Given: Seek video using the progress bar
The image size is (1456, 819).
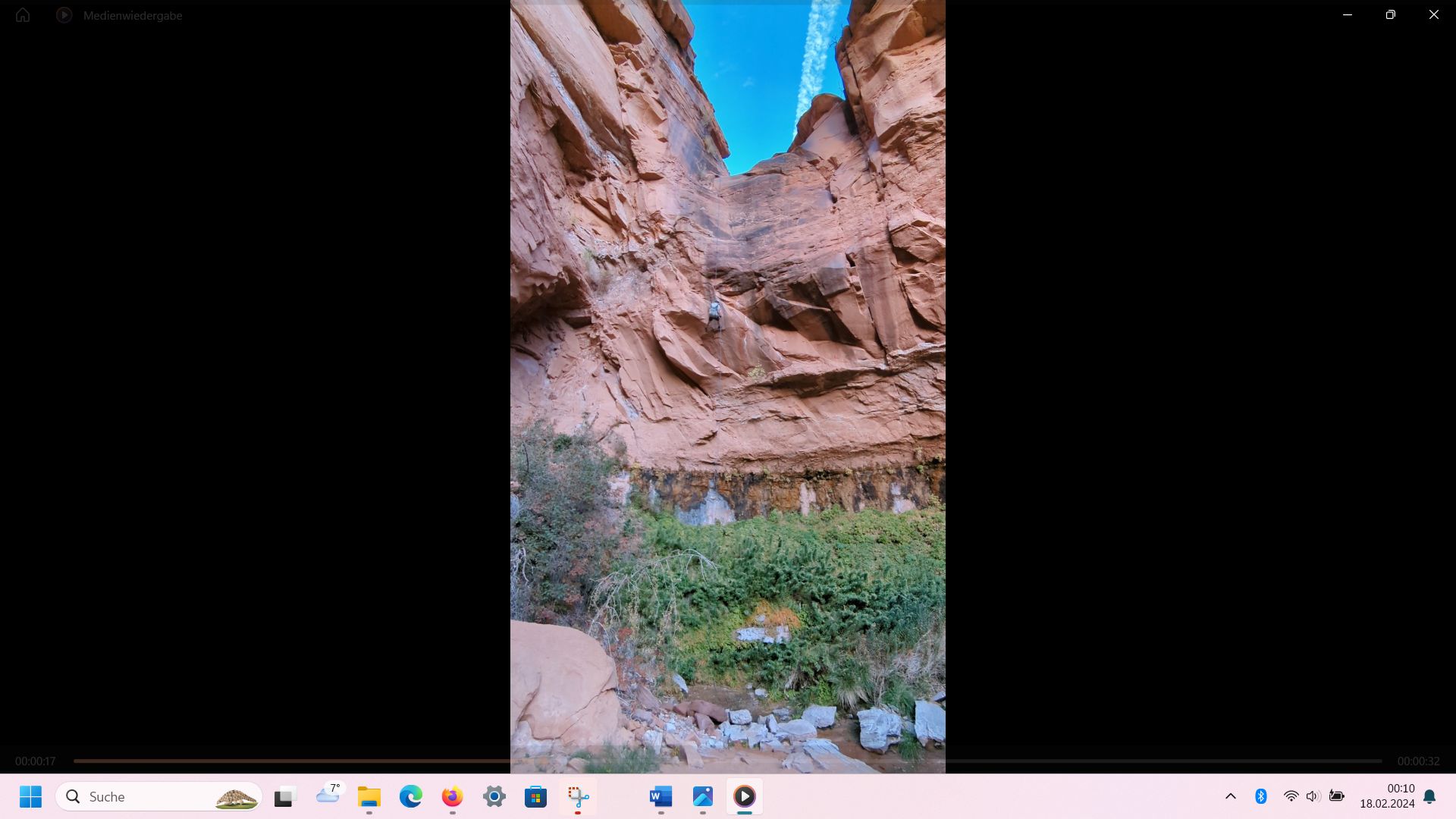Looking at the screenshot, I should (728, 761).
